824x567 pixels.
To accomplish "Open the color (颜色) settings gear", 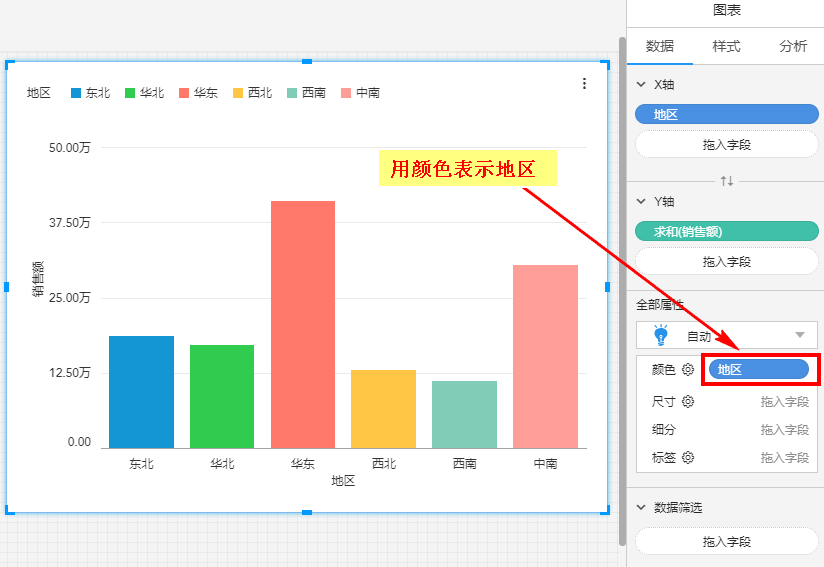I will 688,370.
